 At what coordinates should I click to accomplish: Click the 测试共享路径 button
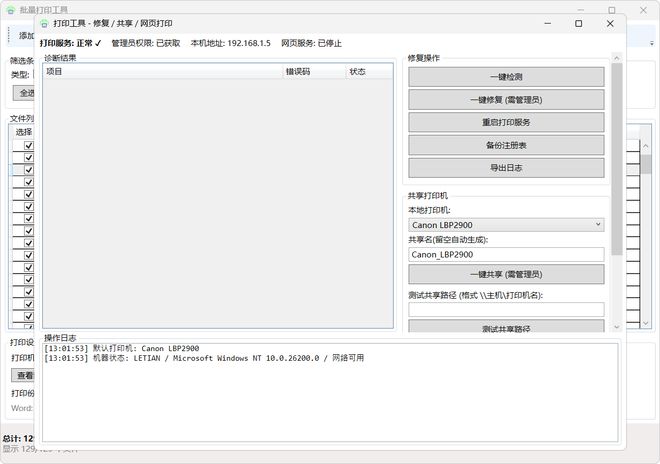506,327
